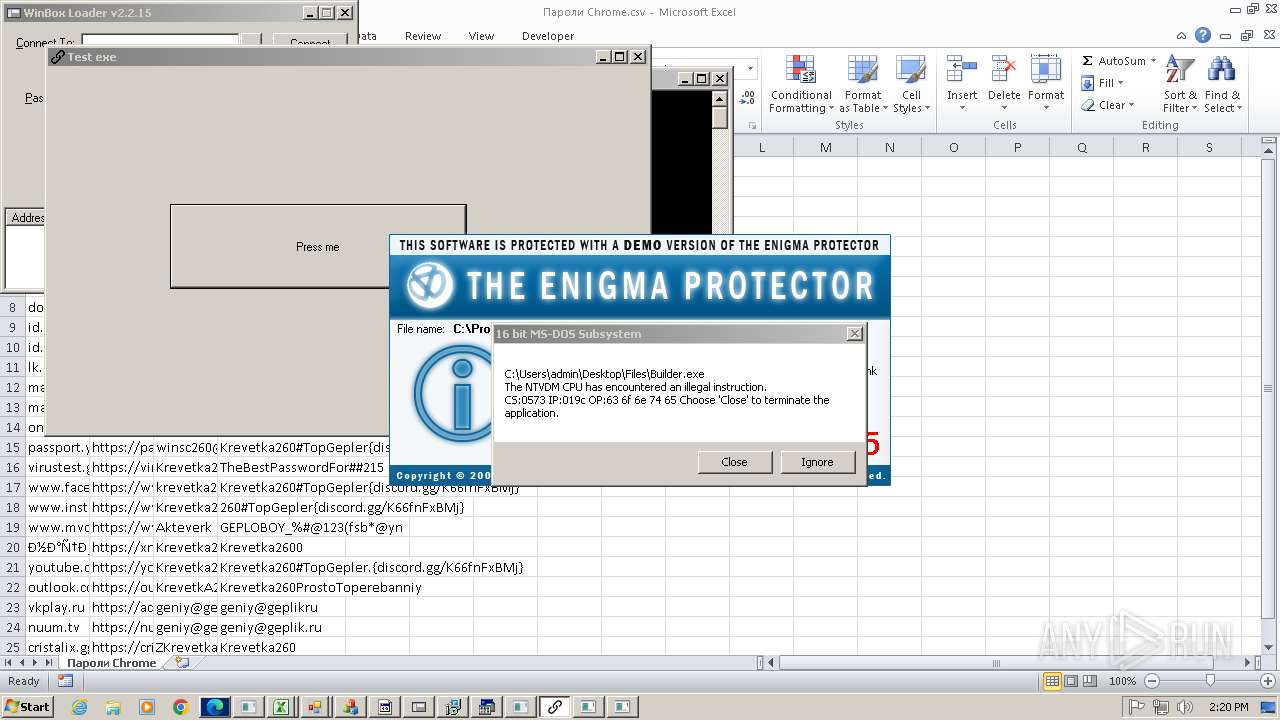The image size is (1280, 720).
Task: Open Excel Help question mark icon
Action: click(x=1203, y=36)
